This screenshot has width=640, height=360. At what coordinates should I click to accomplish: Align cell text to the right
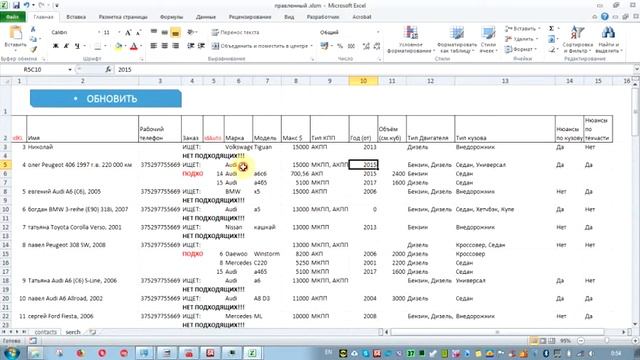click(175, 46)
